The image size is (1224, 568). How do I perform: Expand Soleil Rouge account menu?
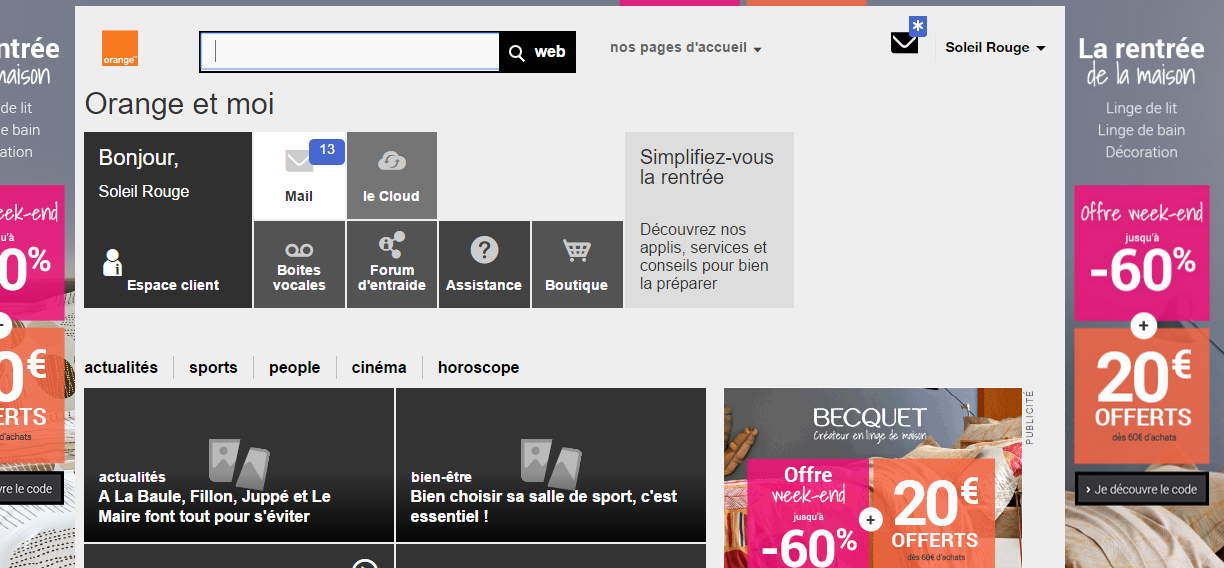click(995, 48)
